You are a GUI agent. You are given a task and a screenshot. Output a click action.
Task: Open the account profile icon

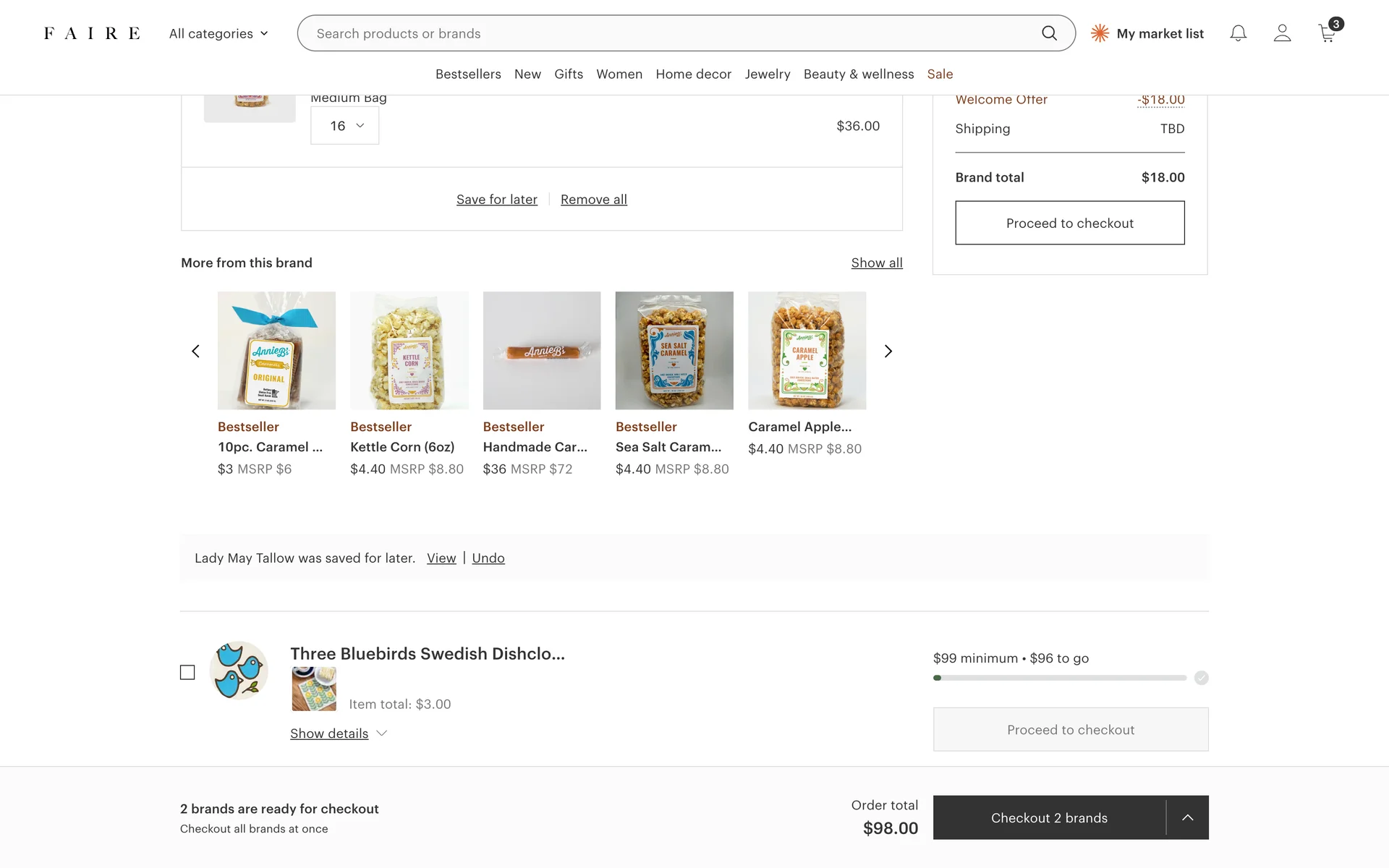click(1282, 33)
